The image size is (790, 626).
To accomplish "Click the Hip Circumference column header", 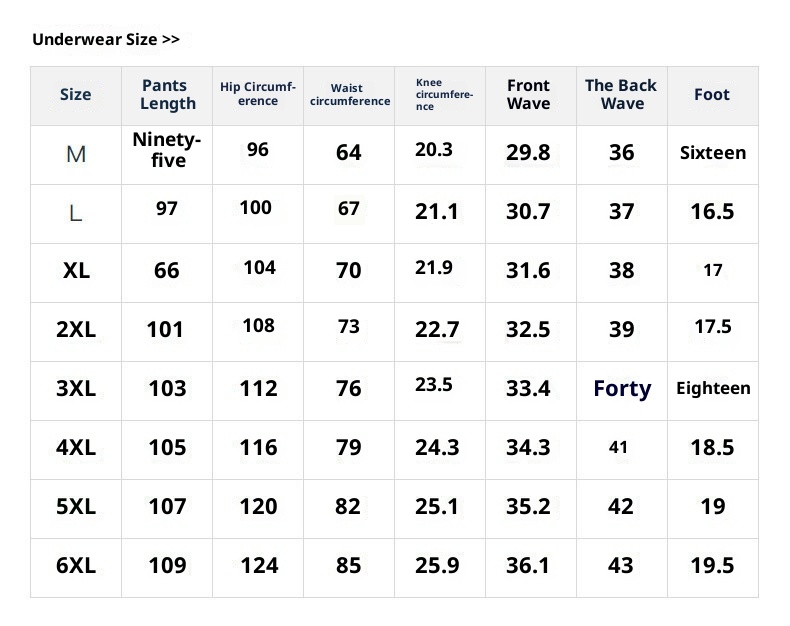I will [258, 94].
